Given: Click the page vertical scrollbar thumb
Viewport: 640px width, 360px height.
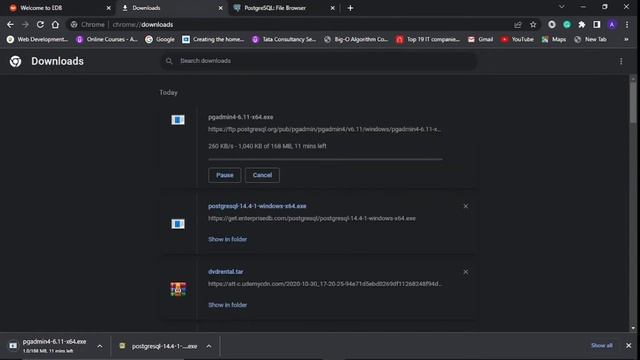Looking at the screenshot, I should pos(633,102).
